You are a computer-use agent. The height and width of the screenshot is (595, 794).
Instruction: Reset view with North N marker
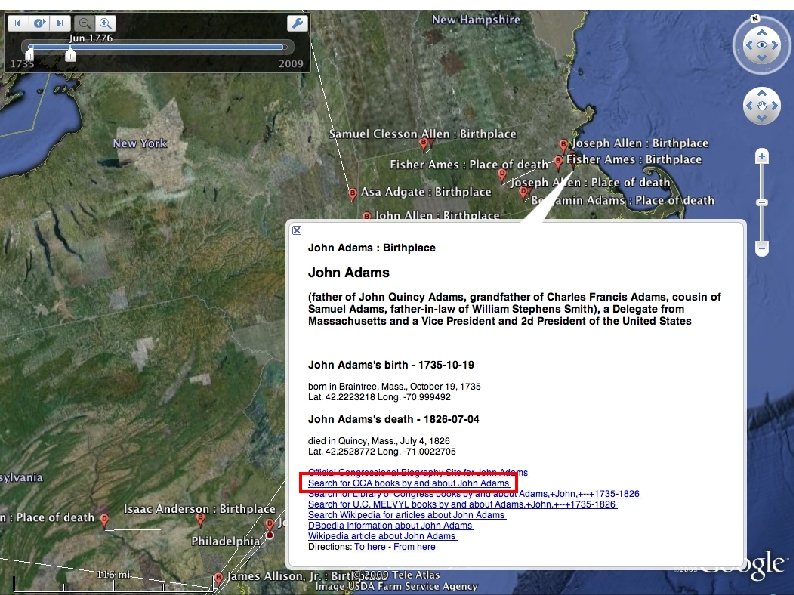(x=755, y=18)
